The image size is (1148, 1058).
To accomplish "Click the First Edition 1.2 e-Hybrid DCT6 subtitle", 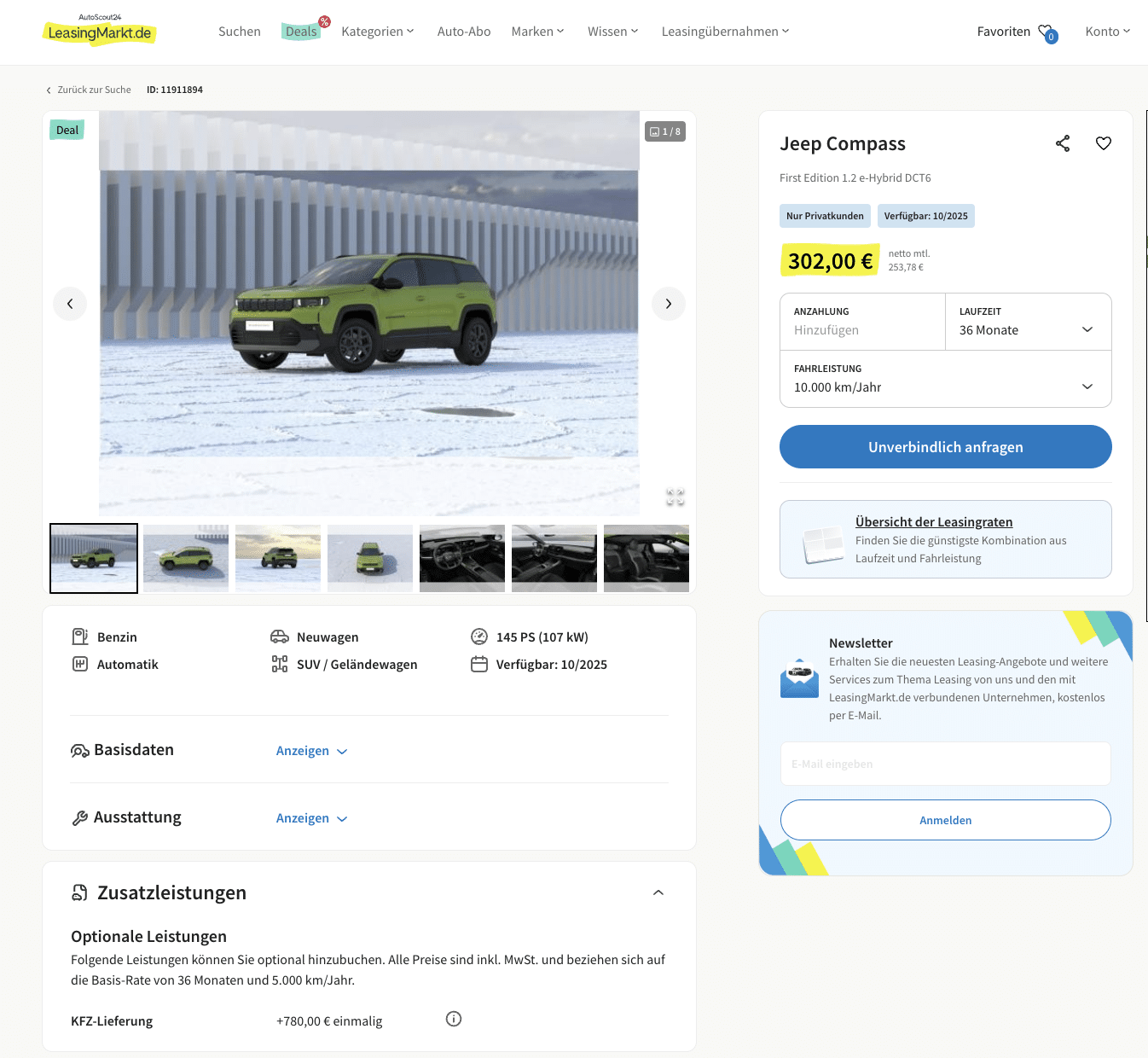I will tap(855, 178).
